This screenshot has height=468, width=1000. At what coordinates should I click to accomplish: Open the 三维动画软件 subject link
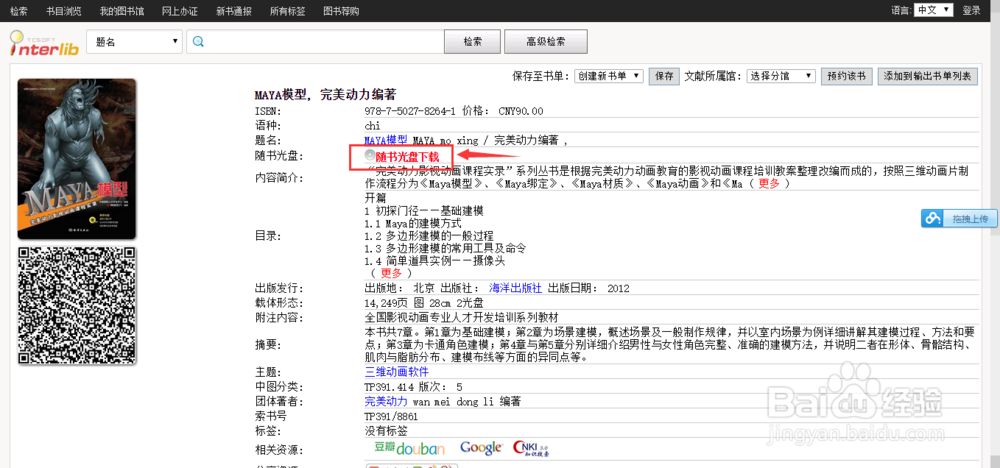click(397, 372)
